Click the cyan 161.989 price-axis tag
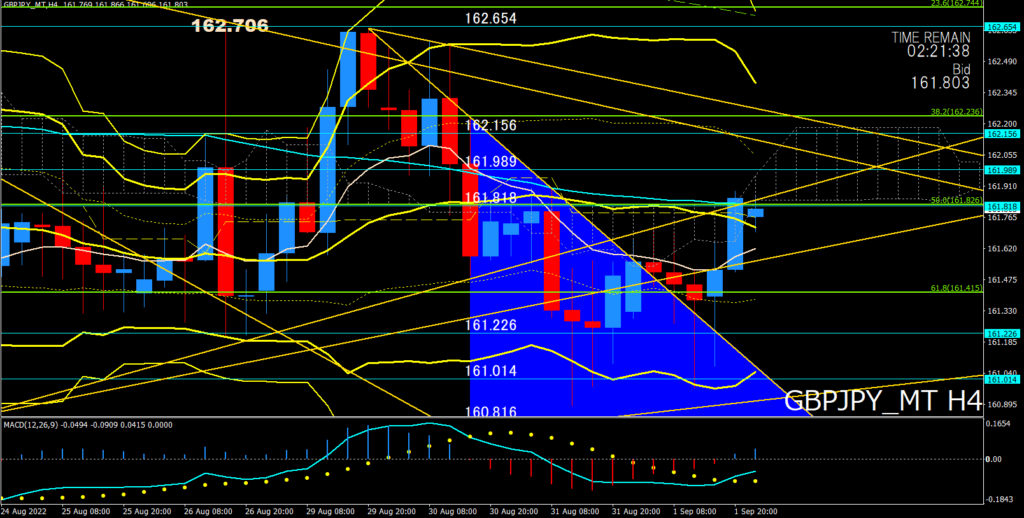Viewport: 1024px width, 518px height. 1000,170
